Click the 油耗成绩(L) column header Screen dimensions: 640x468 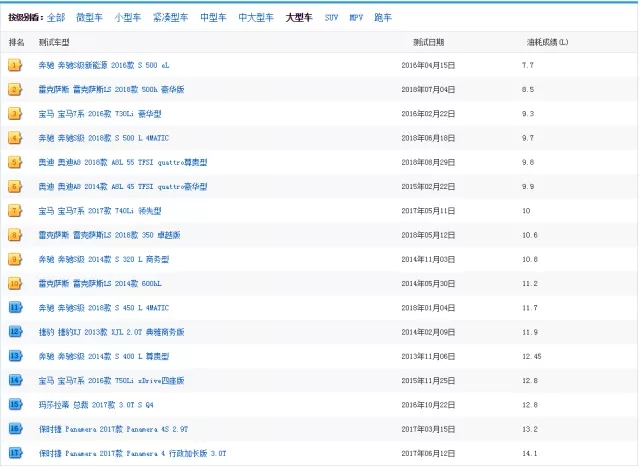[547, 42]
